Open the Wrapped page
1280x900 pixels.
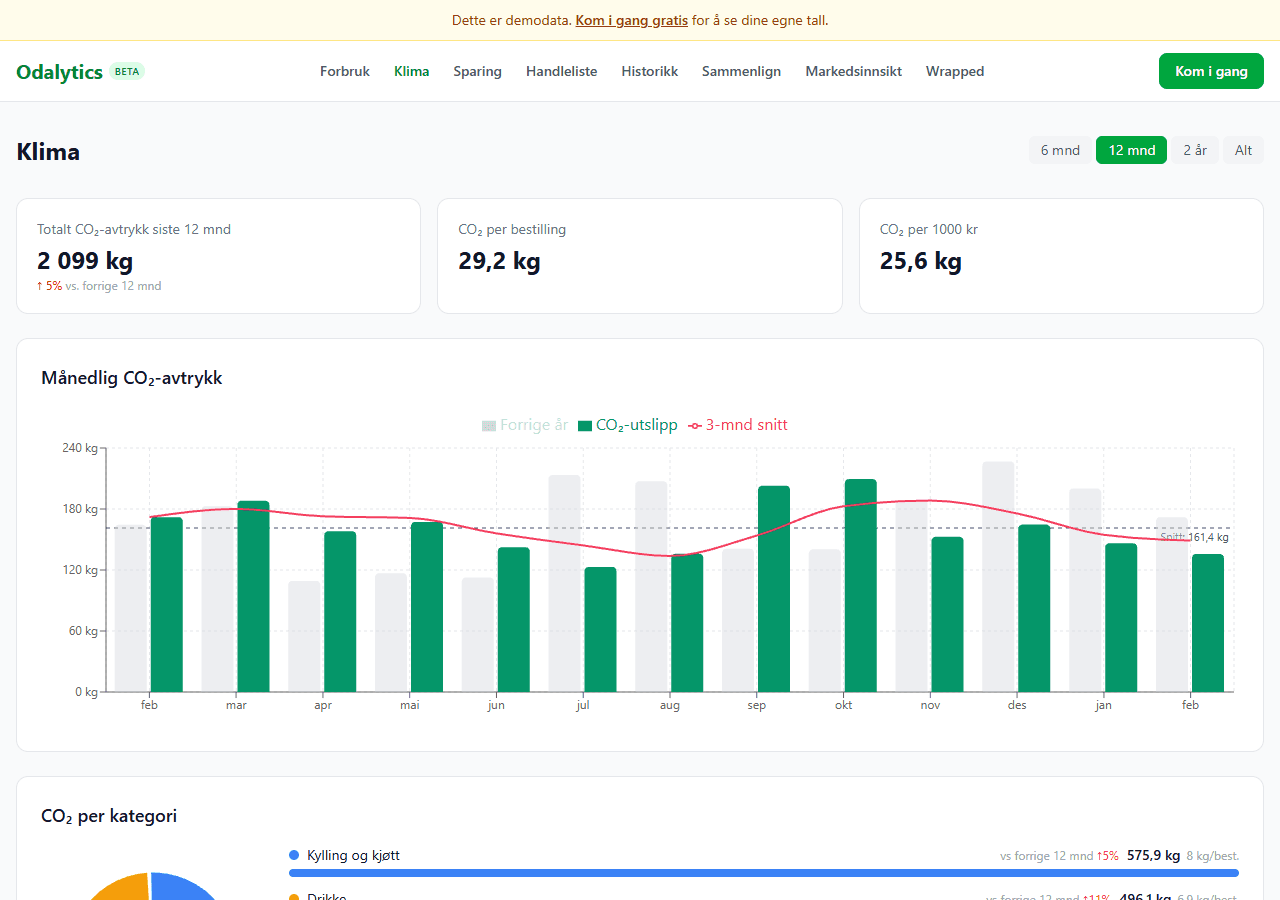click(x=954, y=72)
